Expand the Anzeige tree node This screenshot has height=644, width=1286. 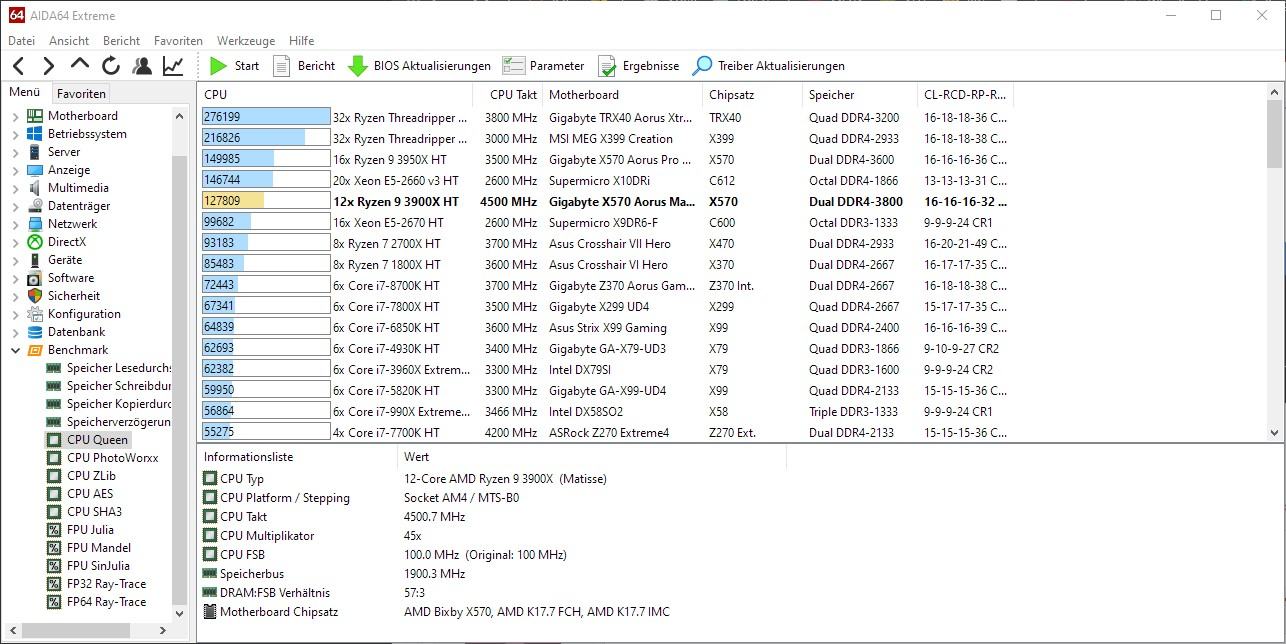15,170
